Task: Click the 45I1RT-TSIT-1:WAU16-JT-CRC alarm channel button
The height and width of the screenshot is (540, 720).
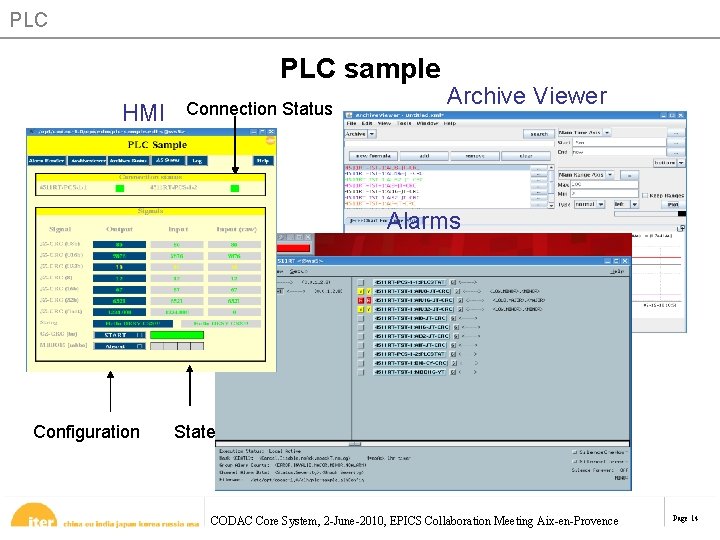Action: point(412,300)
